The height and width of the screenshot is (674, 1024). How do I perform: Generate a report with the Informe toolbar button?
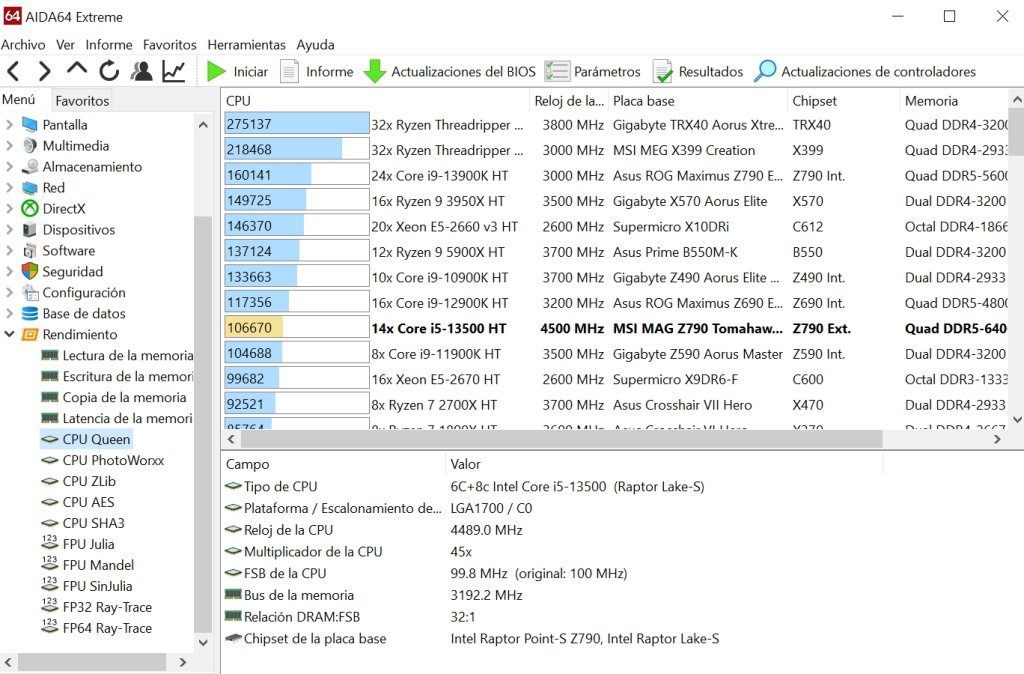point(317,71)
